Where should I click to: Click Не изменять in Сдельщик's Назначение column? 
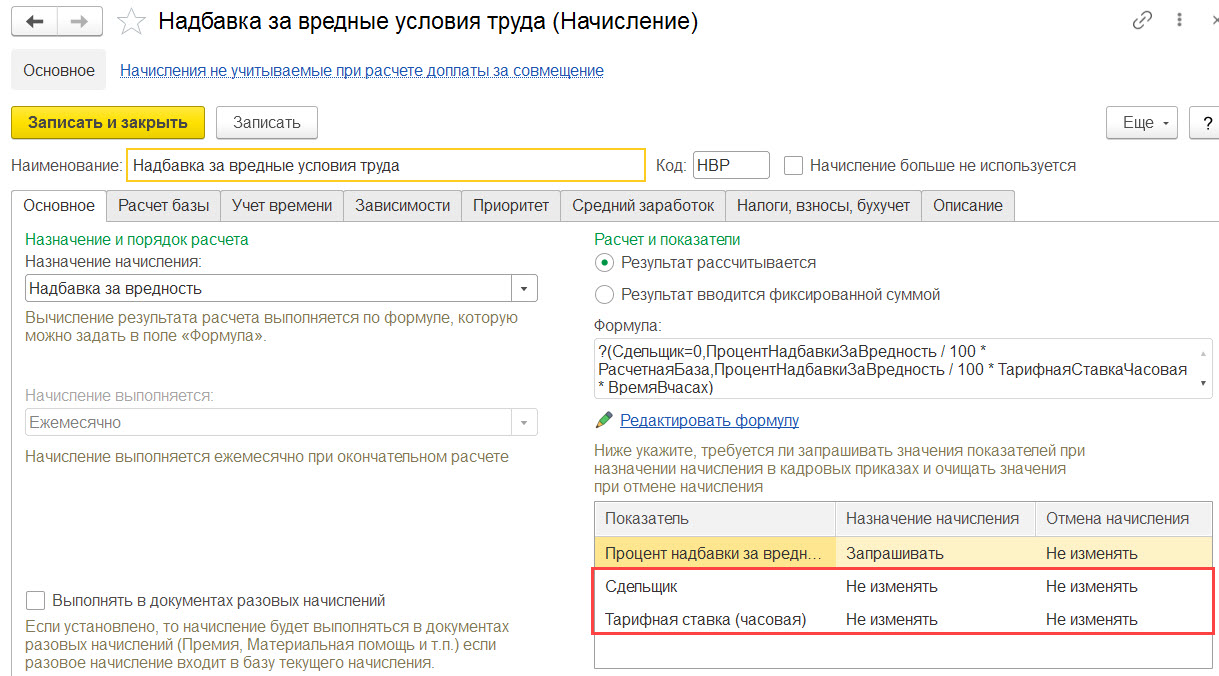935,586
